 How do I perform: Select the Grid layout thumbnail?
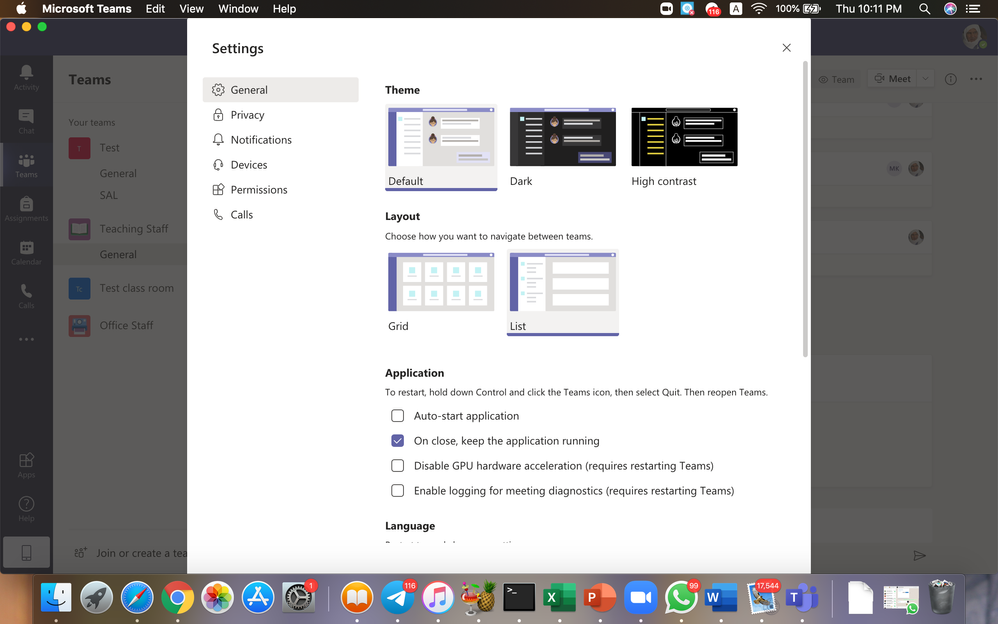[441, 281]
